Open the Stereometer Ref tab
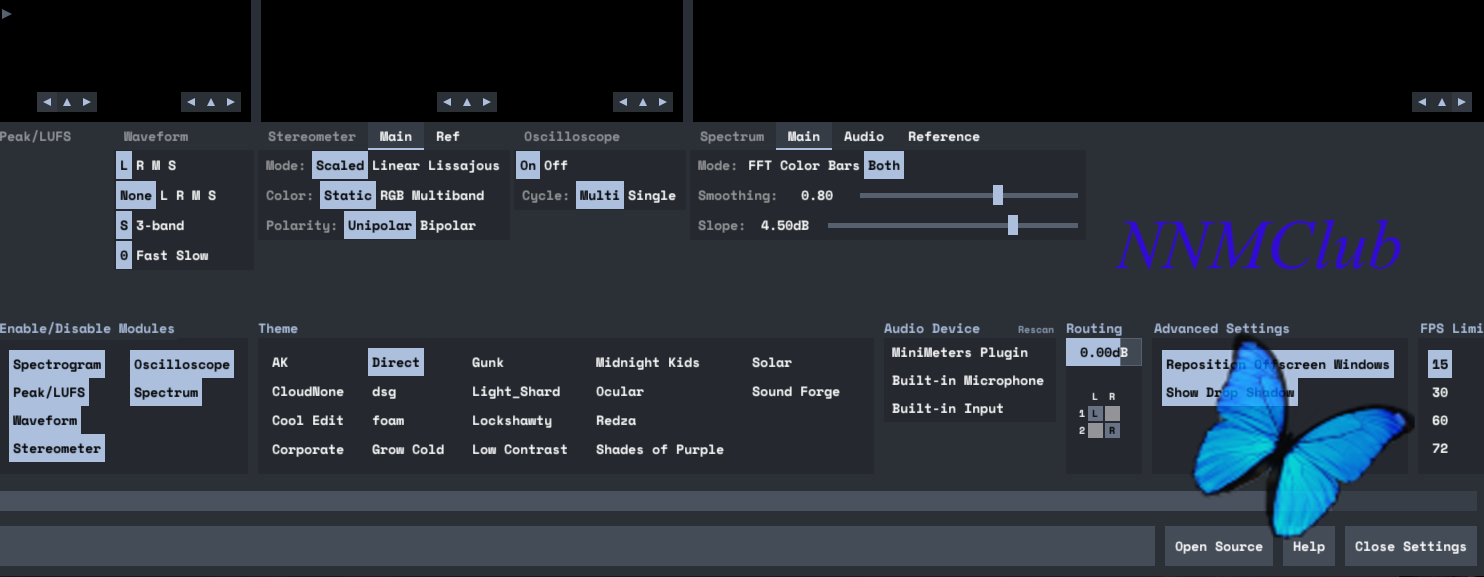 pyautogui.click(x=447, y=137)
